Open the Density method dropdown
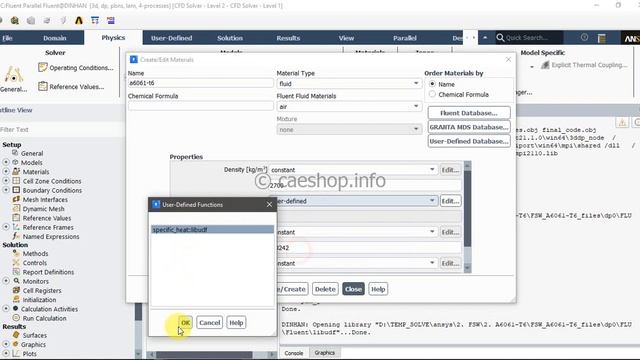The height and width of the screenshot is (360, 640). tap(353, 169)
